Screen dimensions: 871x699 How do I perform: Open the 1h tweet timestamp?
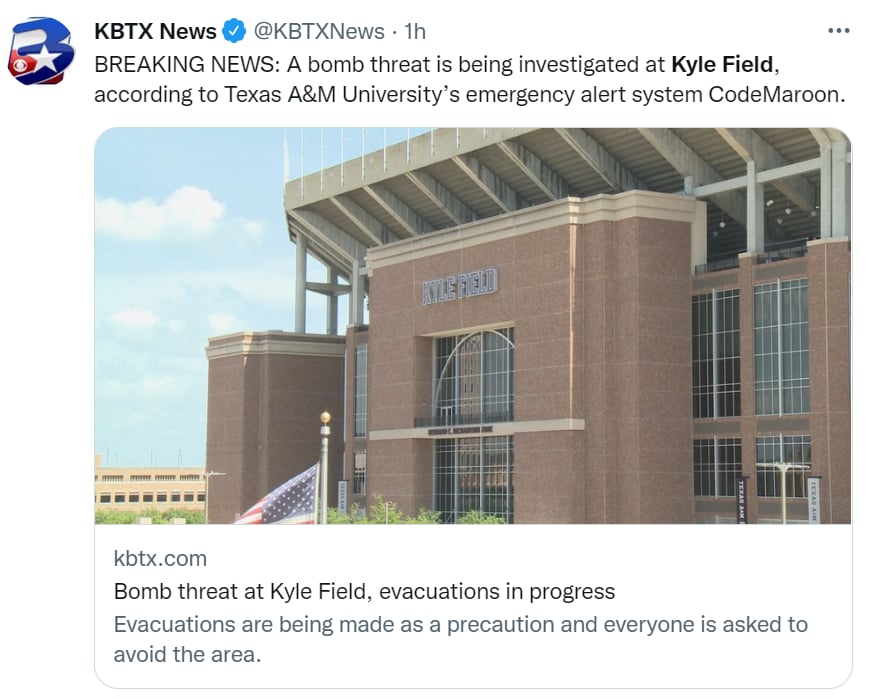pos(415,31)
